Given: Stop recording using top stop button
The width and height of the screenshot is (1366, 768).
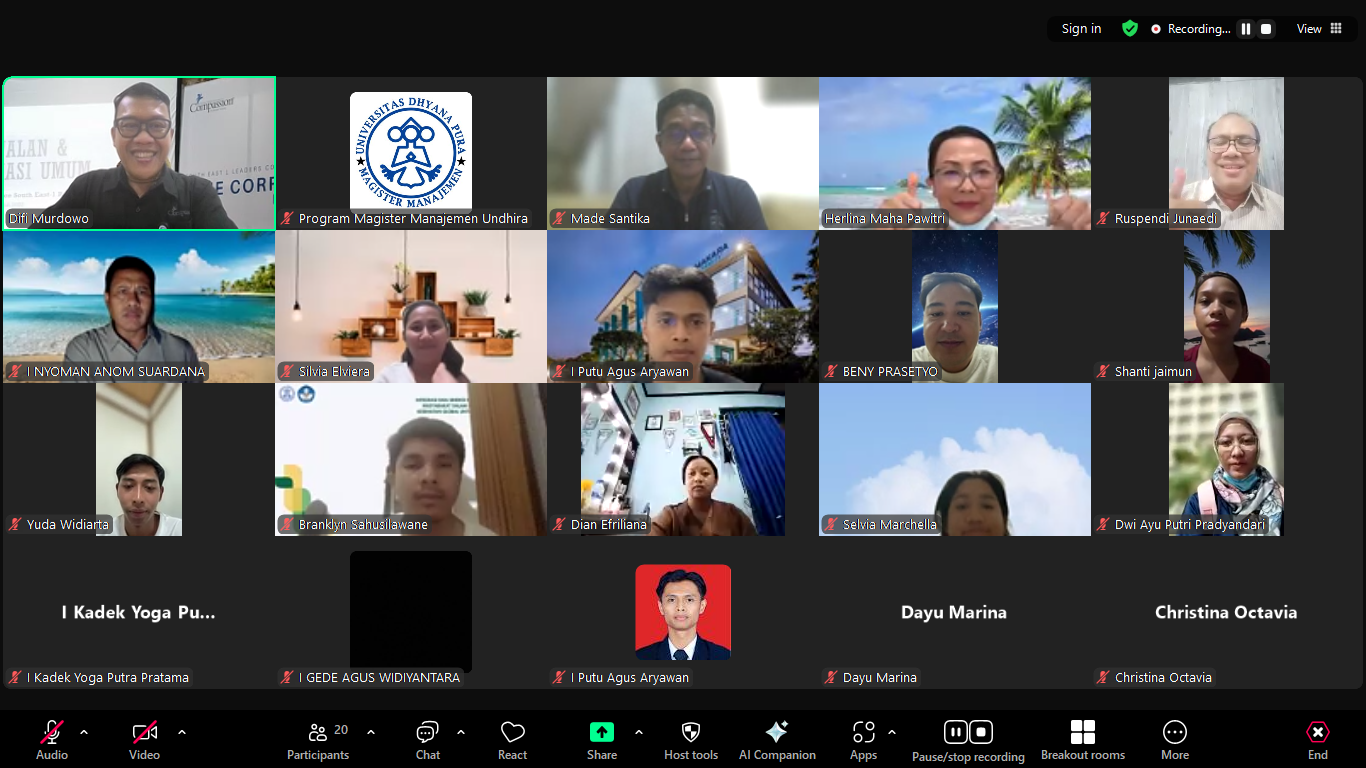Looking at the screenshot, I should click(x=1266, y=29).
